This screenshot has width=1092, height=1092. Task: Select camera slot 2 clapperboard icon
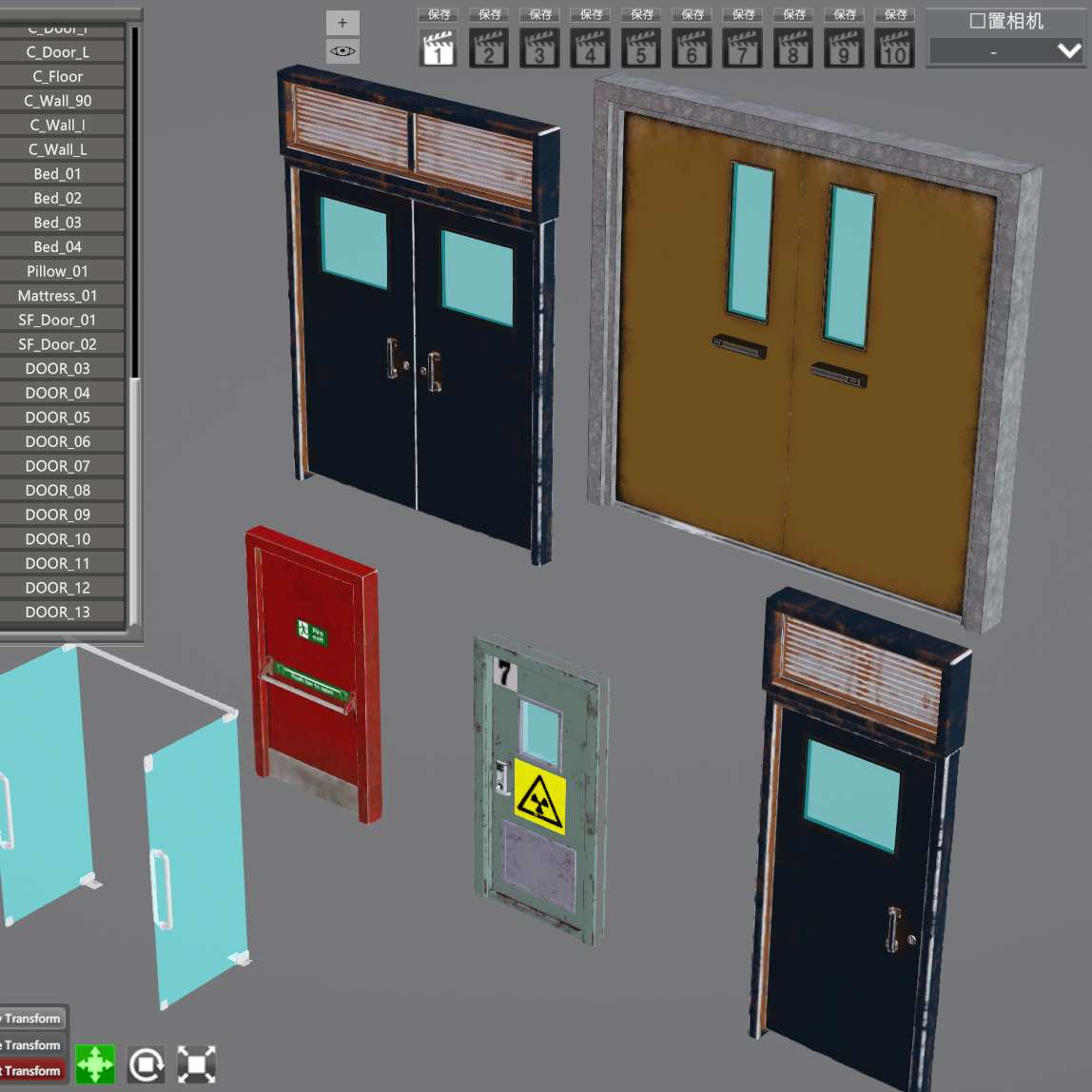(x=489, y=49)
